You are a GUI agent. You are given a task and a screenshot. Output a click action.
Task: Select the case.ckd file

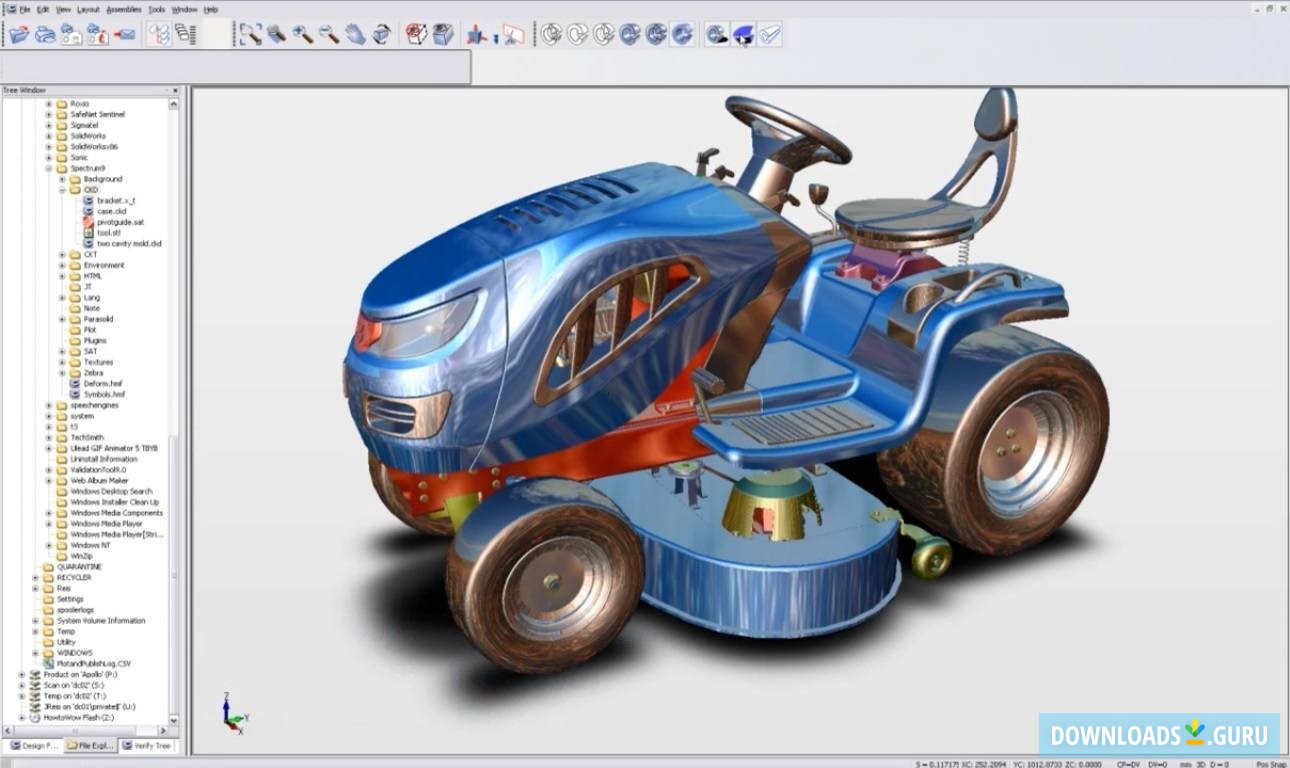(112, 211)
